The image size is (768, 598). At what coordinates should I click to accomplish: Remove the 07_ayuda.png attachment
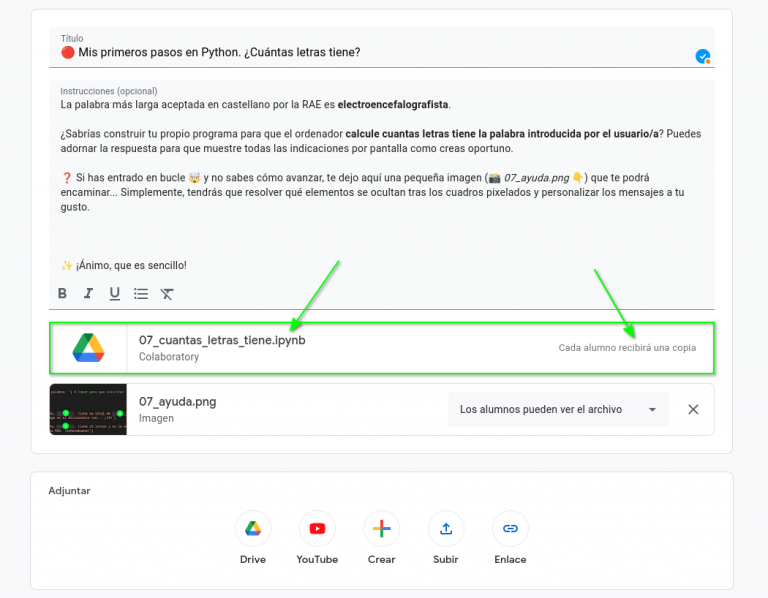(693, 410)
